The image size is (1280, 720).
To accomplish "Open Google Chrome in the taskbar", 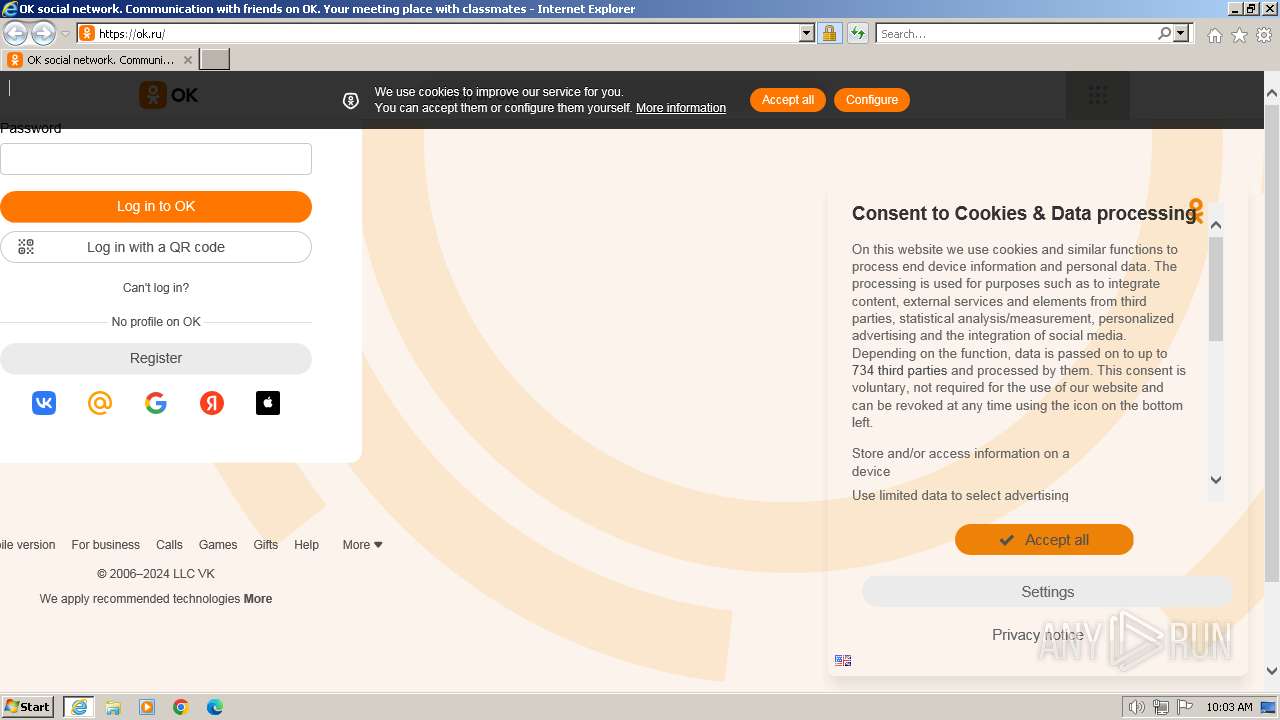I will pyautogui.click(x=181, y=707).
